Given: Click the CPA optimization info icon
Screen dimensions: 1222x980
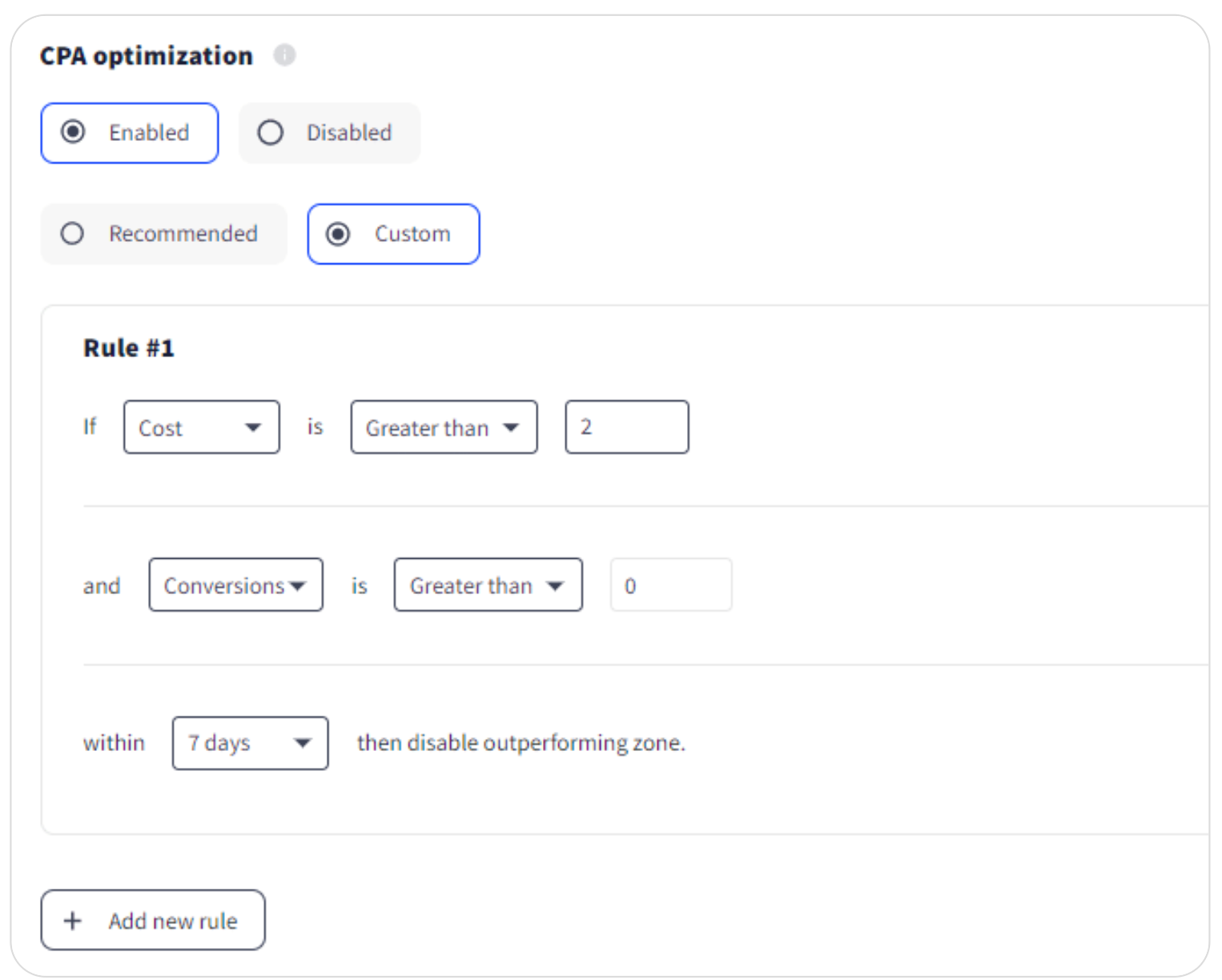Looking at the screenshot, I should tap(284, 55).
